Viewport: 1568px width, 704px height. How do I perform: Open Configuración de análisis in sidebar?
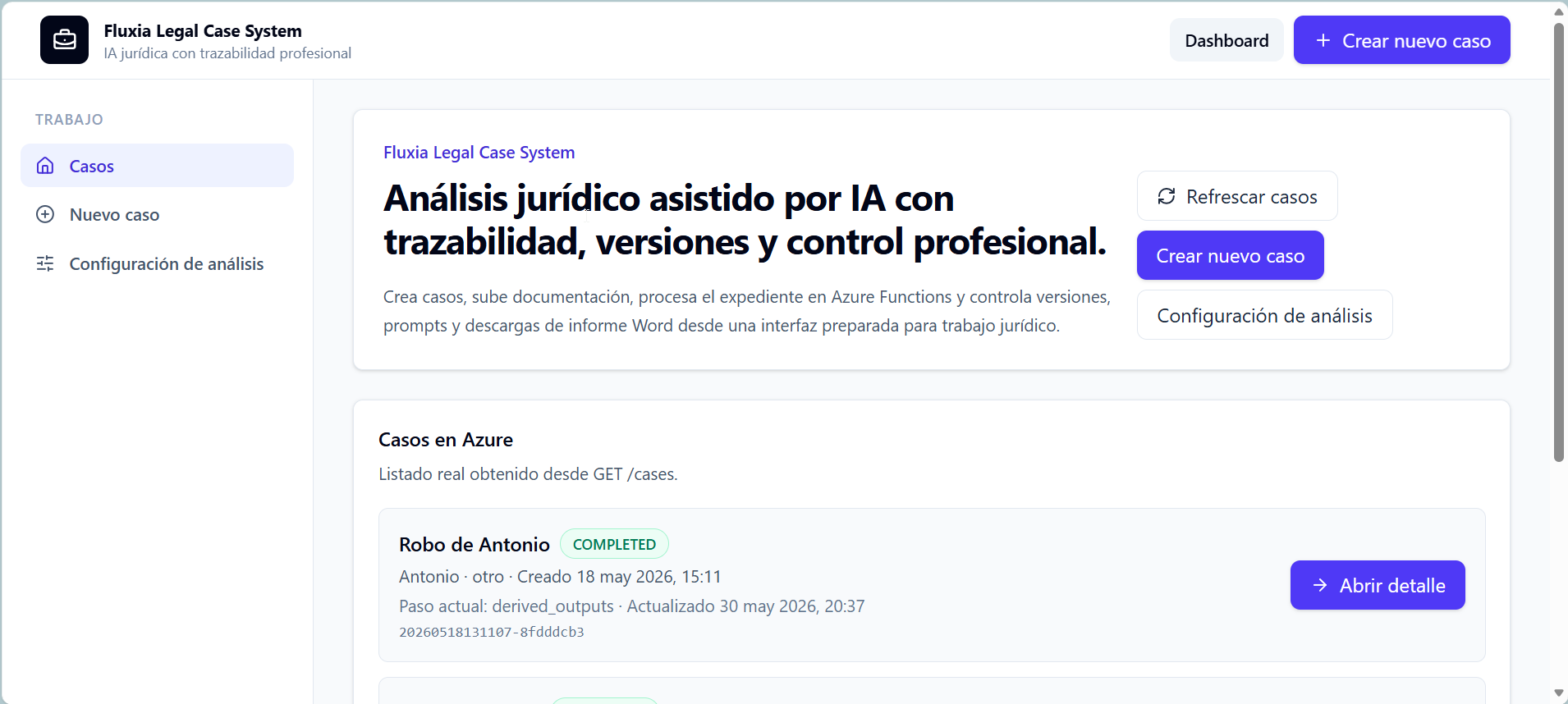click(157, 263)
